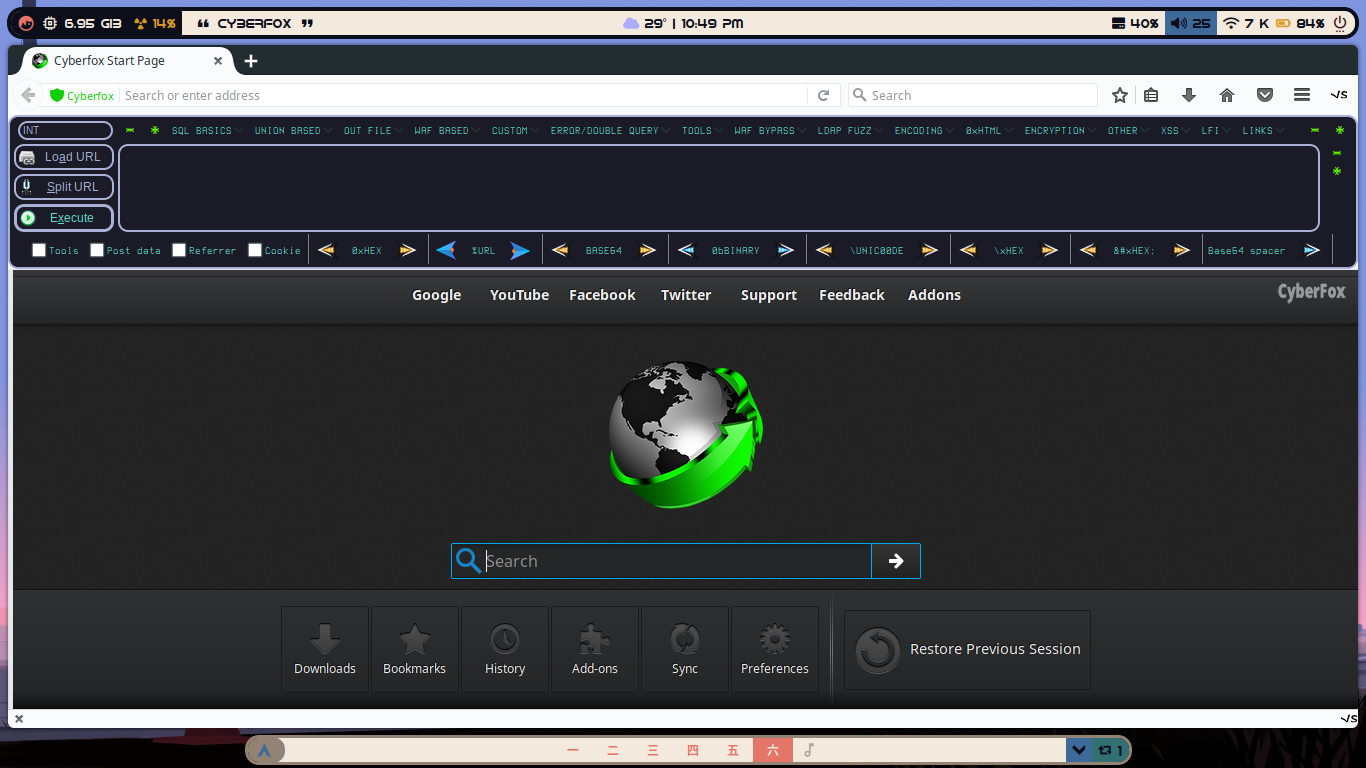Click the \xHEX right arrow
Image resolution: width=1366 pixels, height=768 pixels.
(x=1050, y=250)
